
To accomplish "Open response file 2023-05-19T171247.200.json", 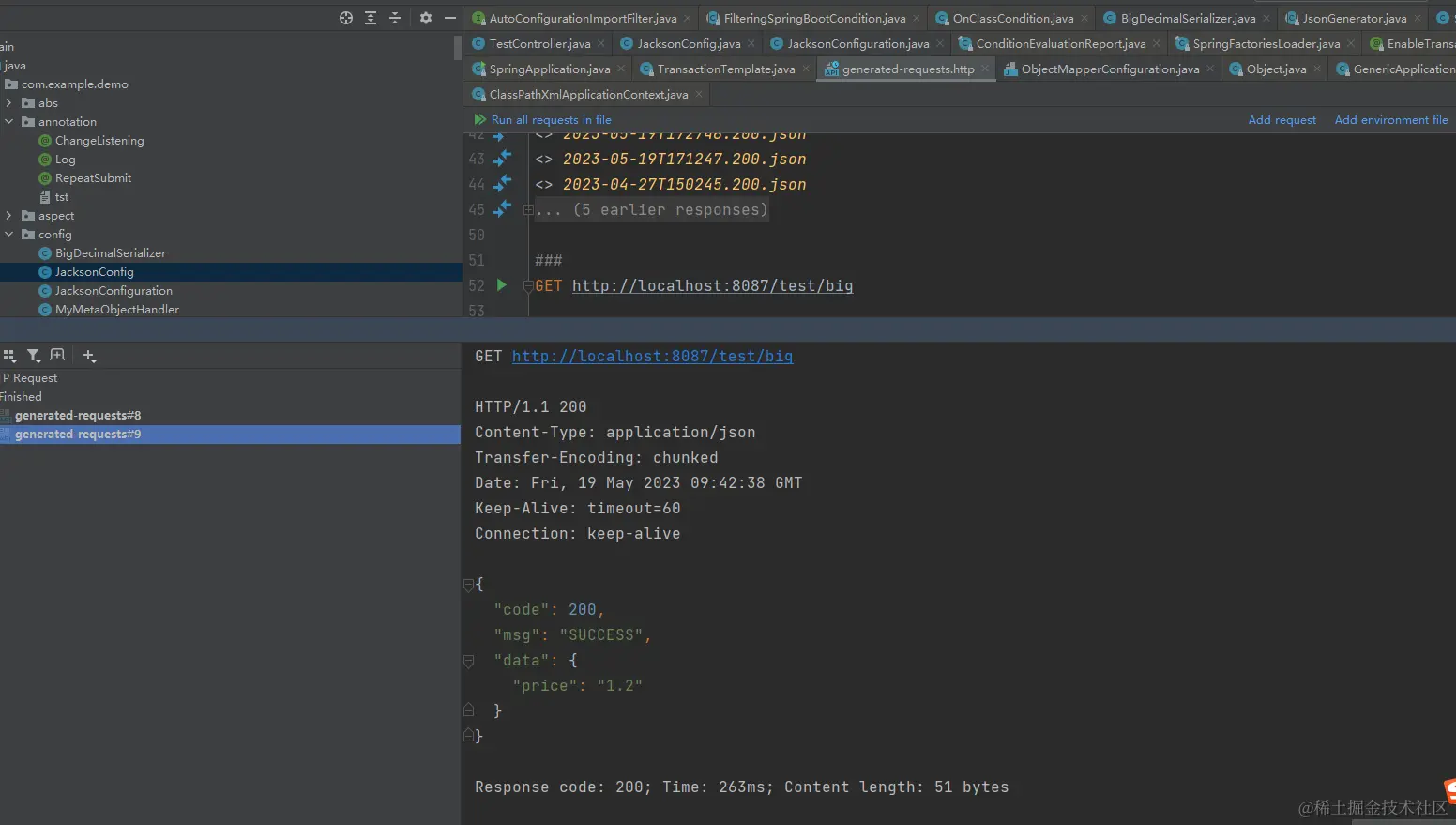I will point(684,160).
